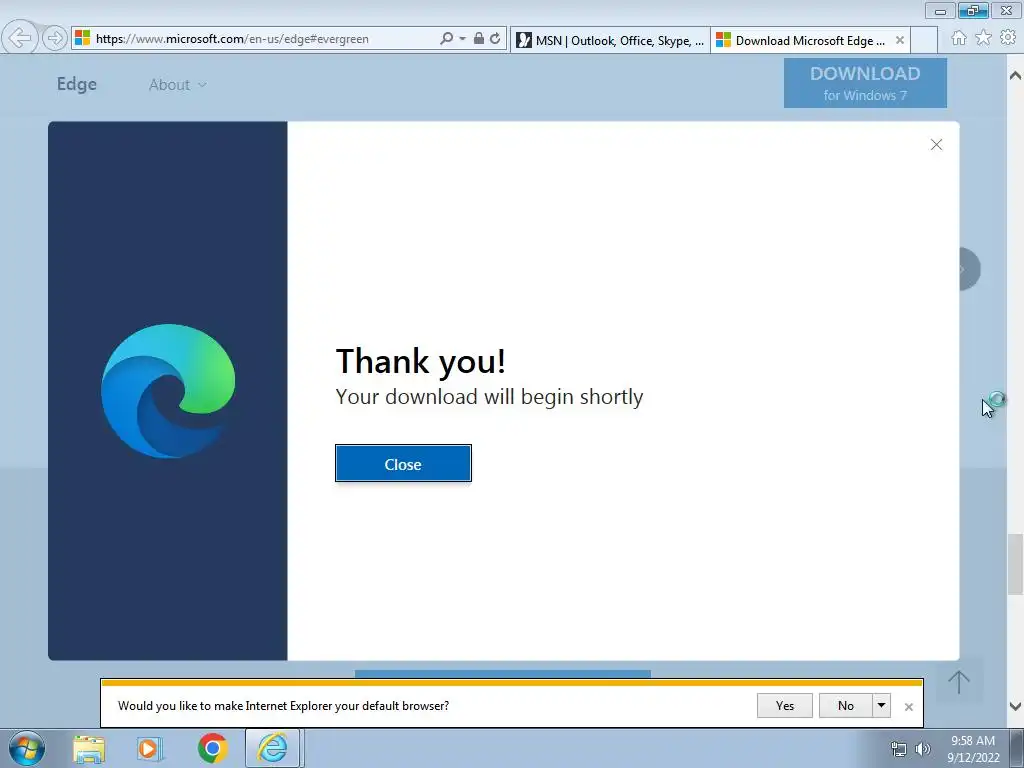Expand the About menu chevron

click(x=202, y=85)
